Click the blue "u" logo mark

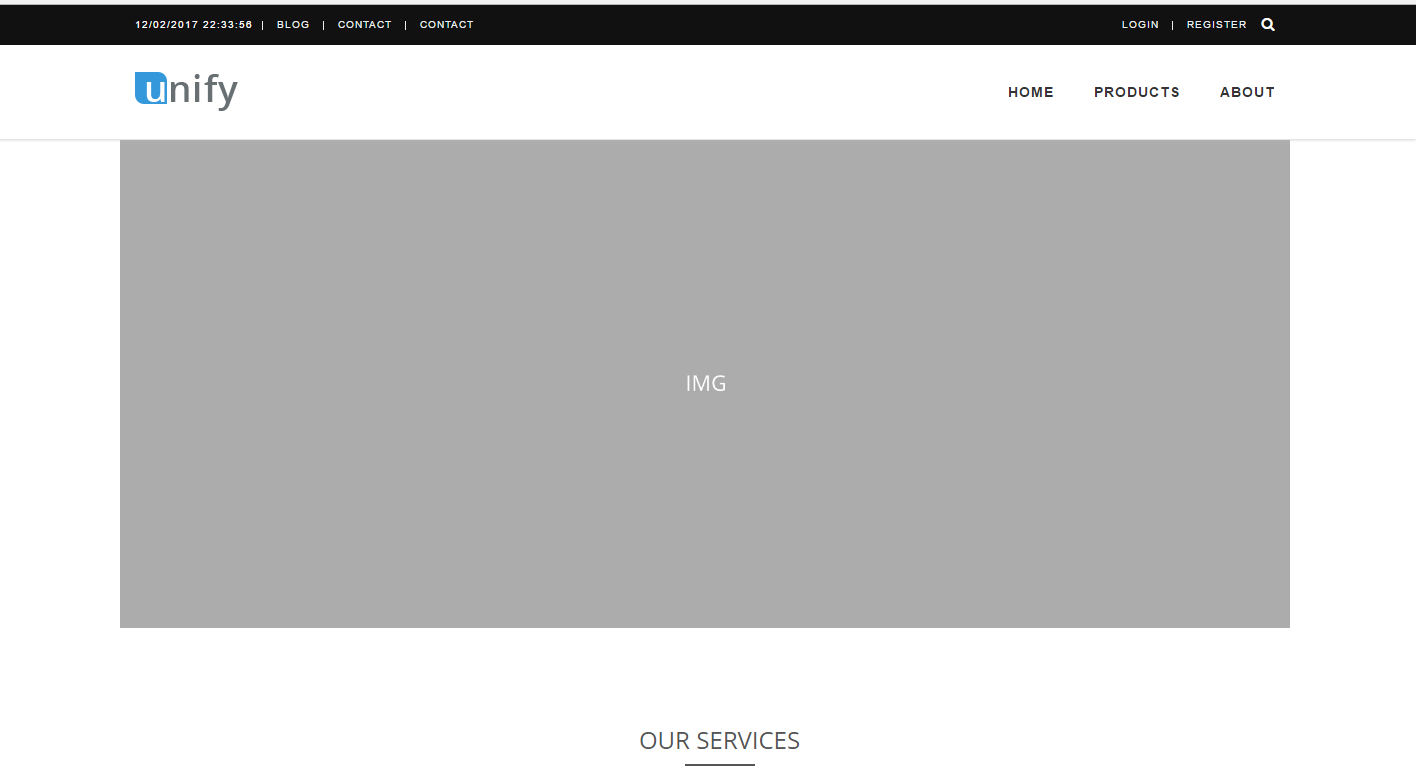click(x=151, y=89)
